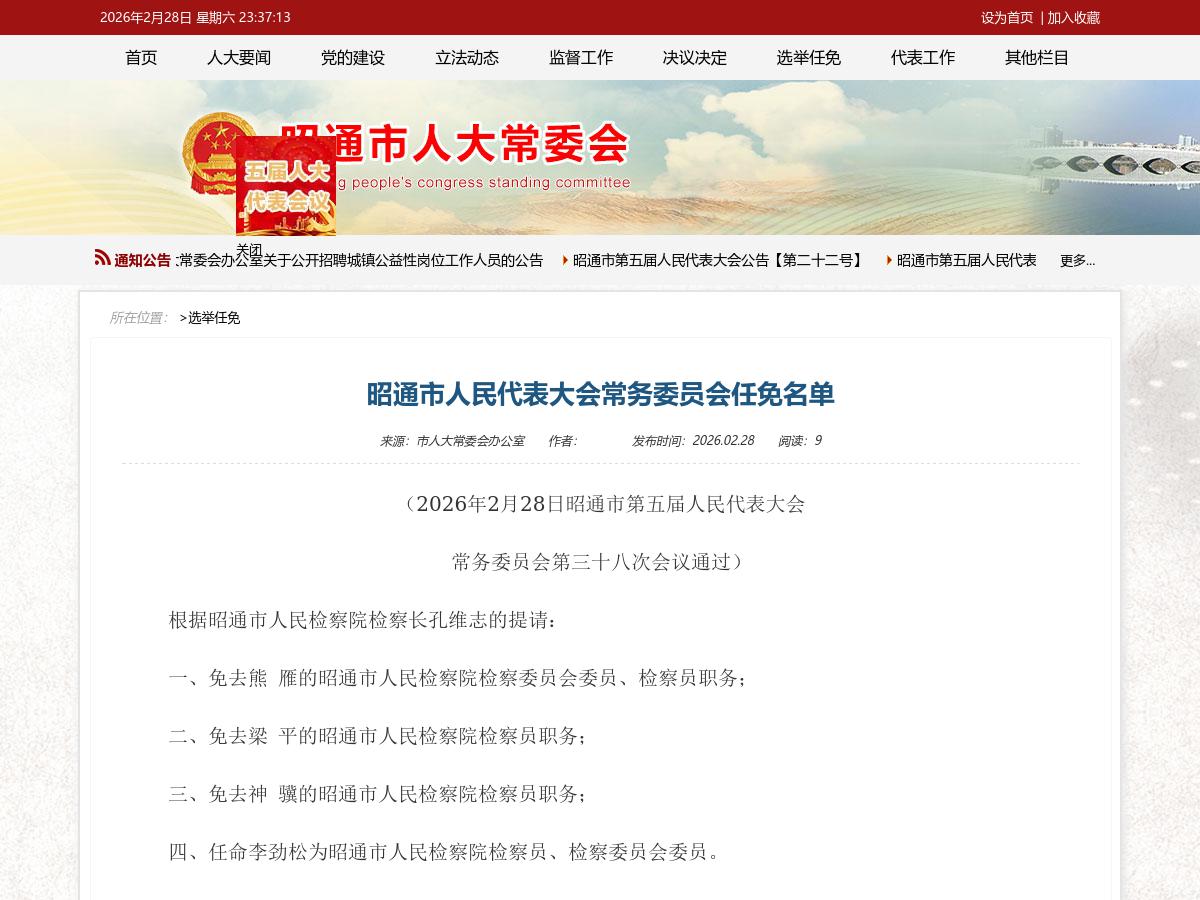Click the 五届人大代表会议 popup image
Viewport: 1200px width, 900px height.
[288, 188]
